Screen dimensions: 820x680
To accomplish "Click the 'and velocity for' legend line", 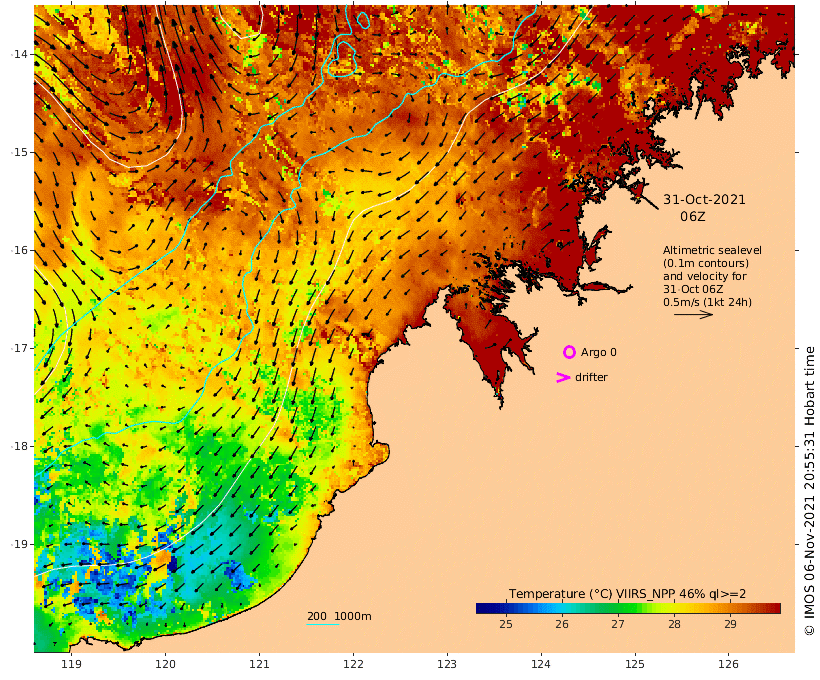I will [x=705, y=276].
